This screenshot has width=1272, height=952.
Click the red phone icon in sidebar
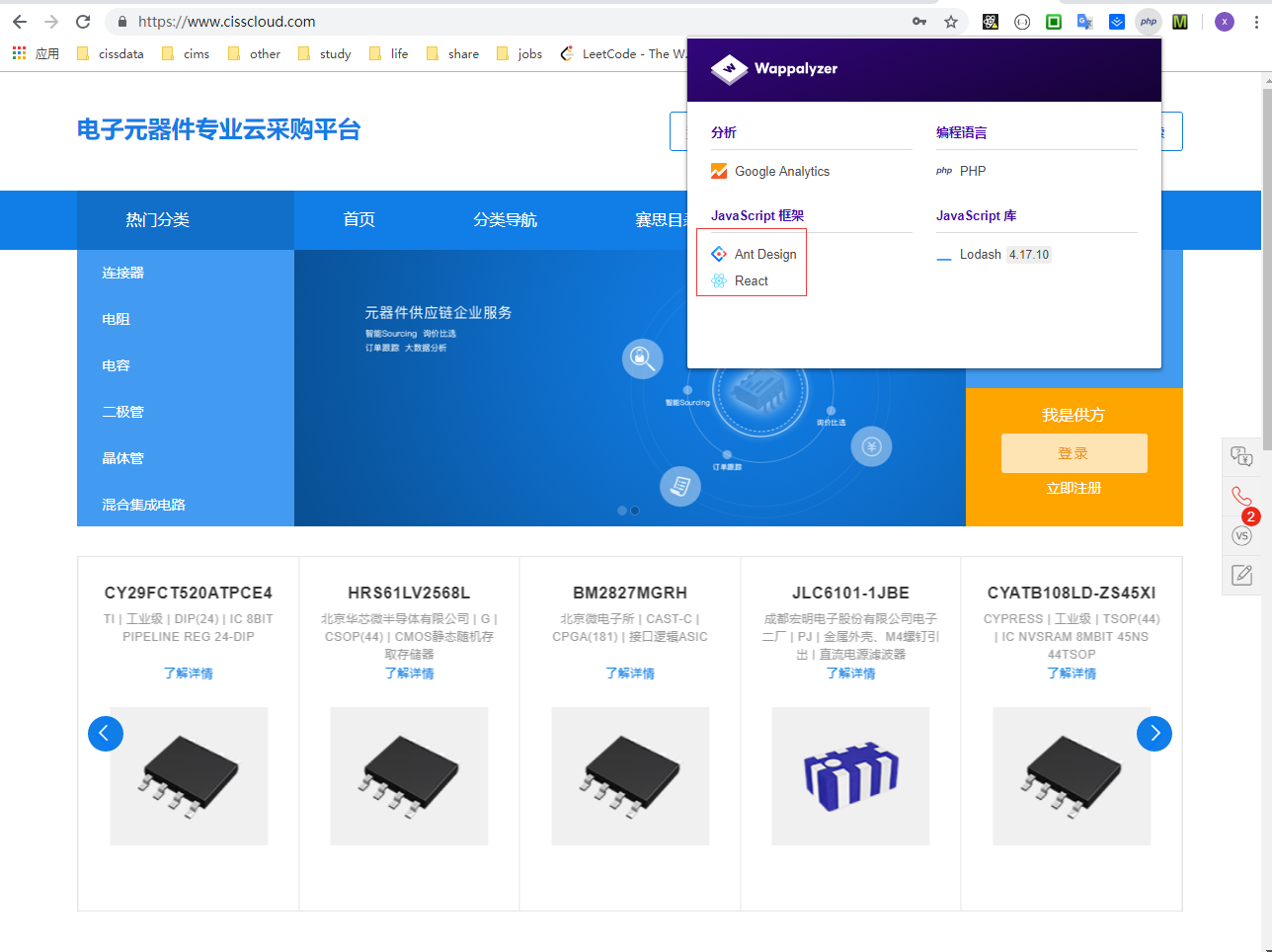point(1242,496)
